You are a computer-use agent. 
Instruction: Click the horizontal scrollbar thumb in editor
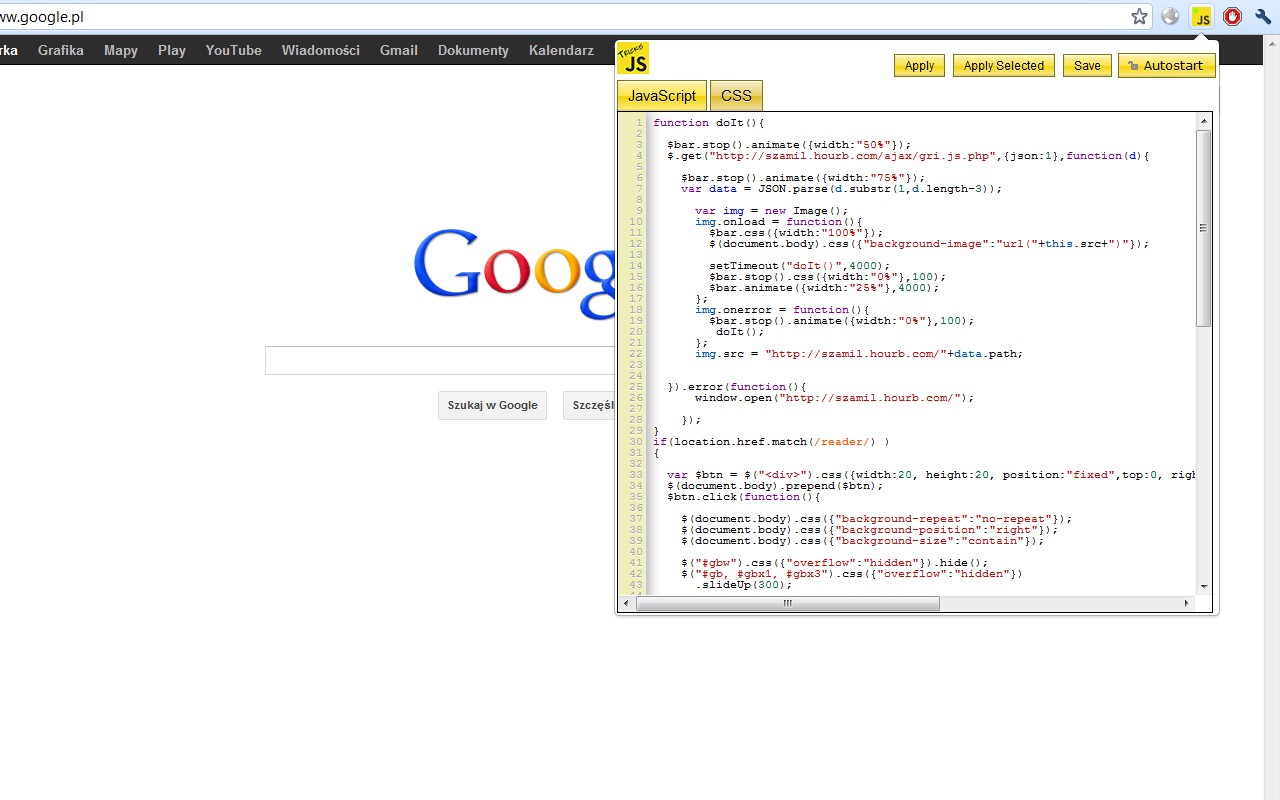(x=788, y=604)
